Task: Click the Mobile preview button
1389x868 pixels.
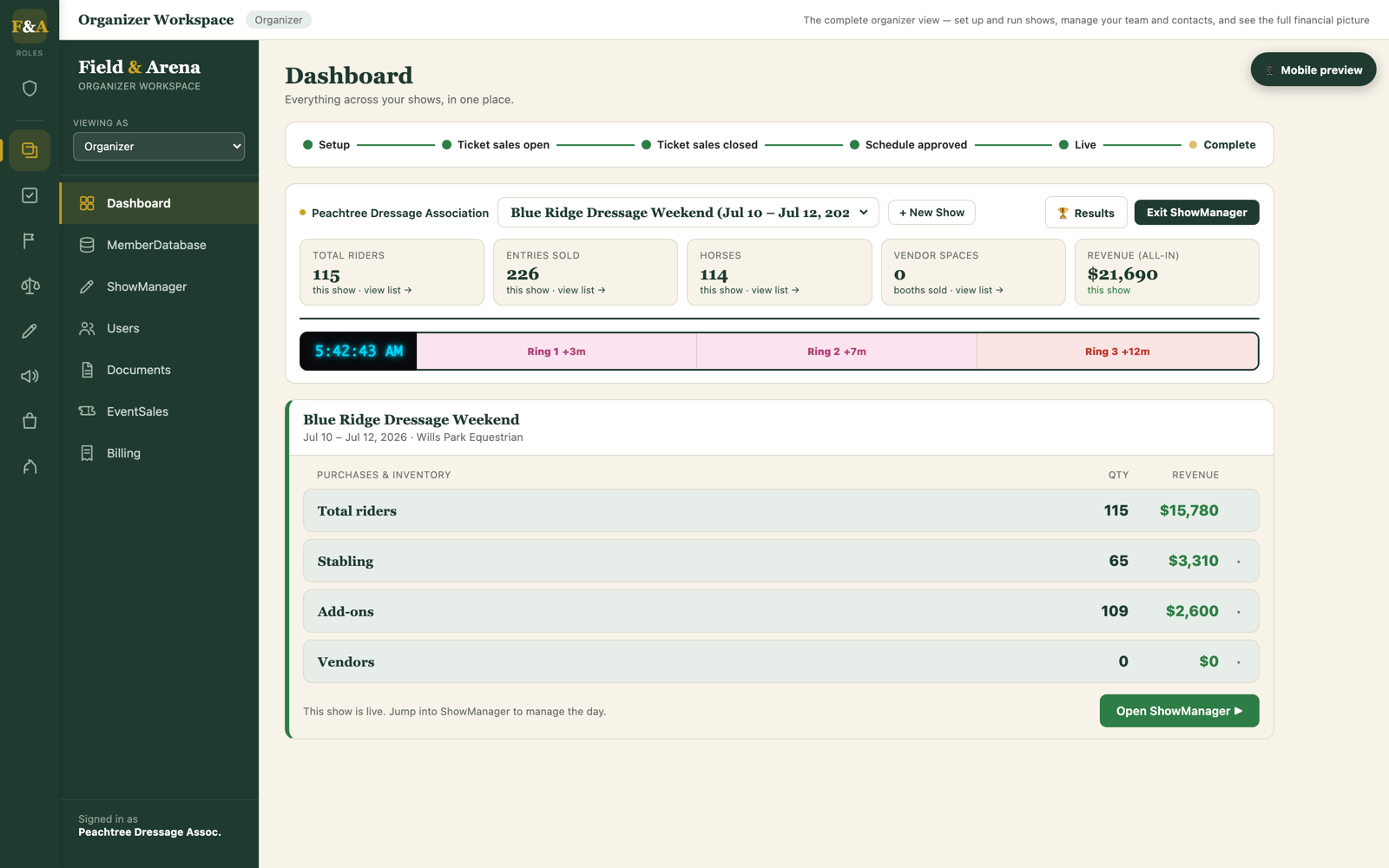Action: [x=1313, y=69]
